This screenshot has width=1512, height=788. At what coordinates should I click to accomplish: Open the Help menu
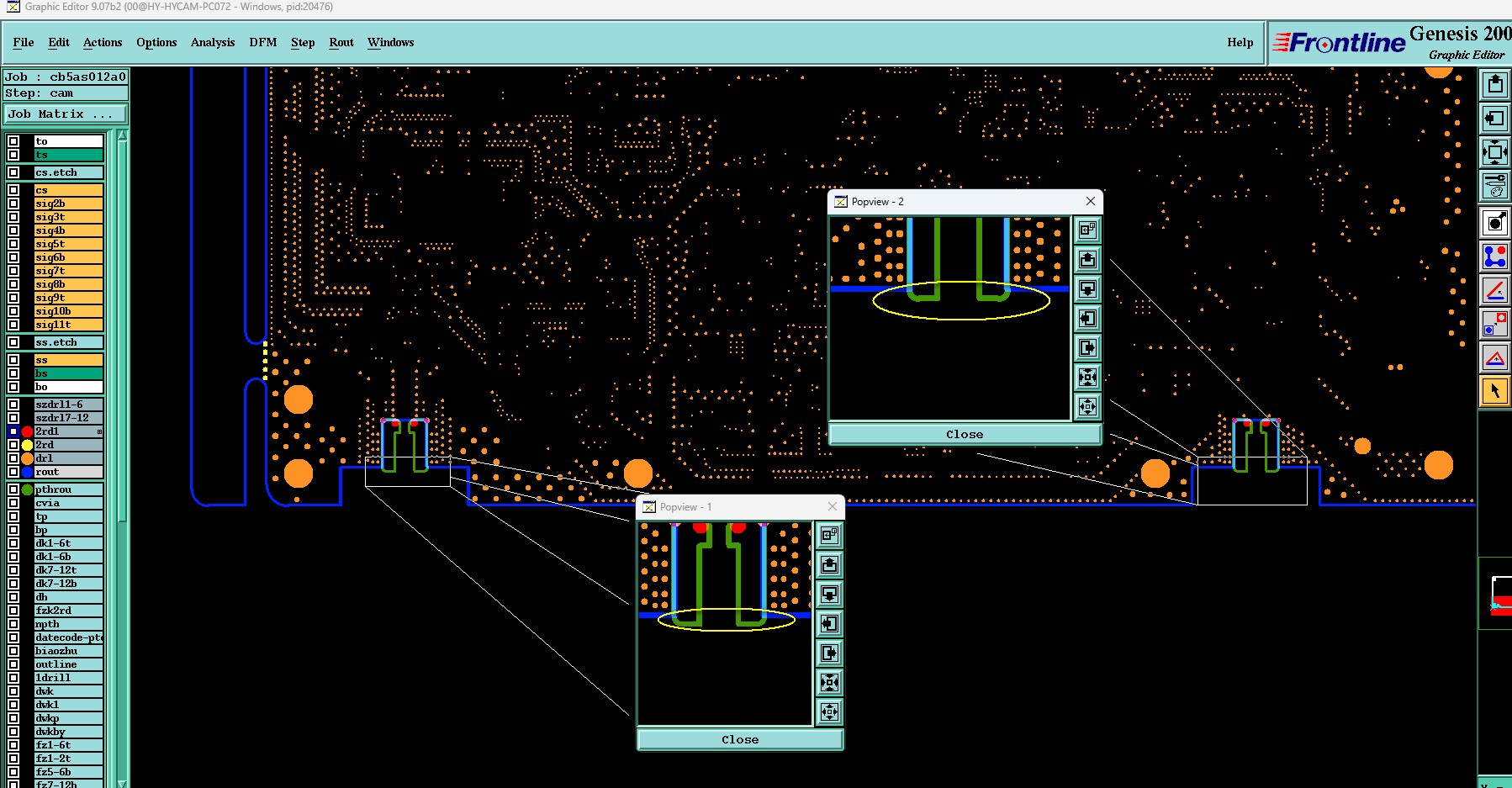1240,42
